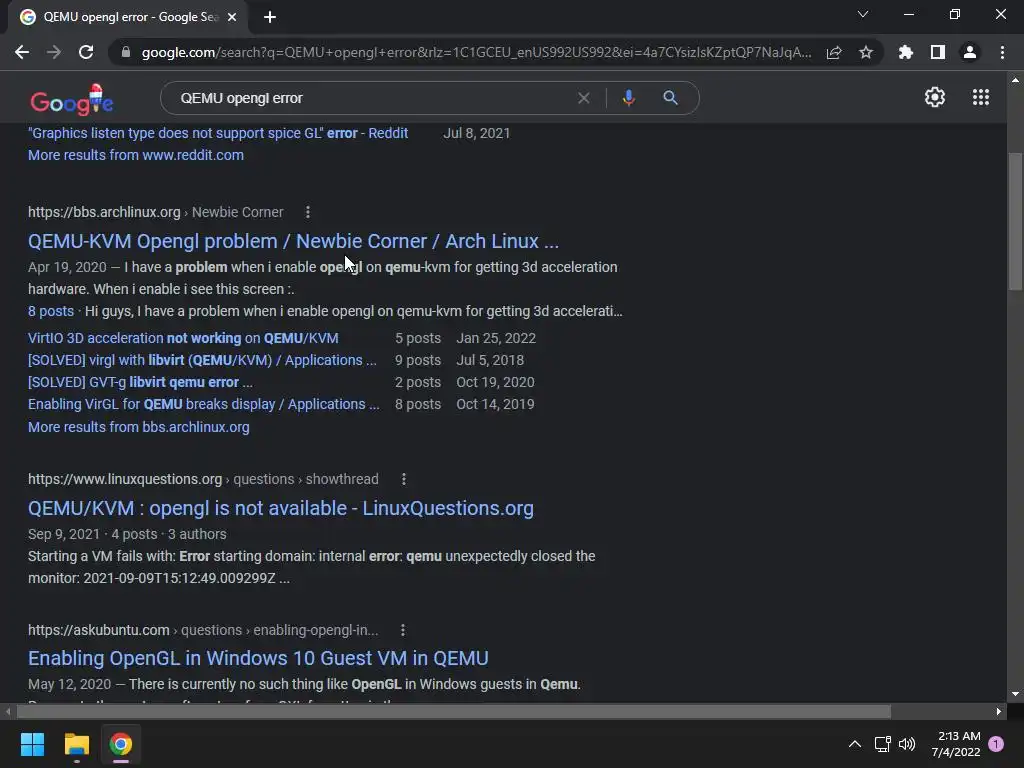This screenshot has width=1024, height=768.
Task: Open Chrome's three-dot menu
Action: click(1002, 52)
